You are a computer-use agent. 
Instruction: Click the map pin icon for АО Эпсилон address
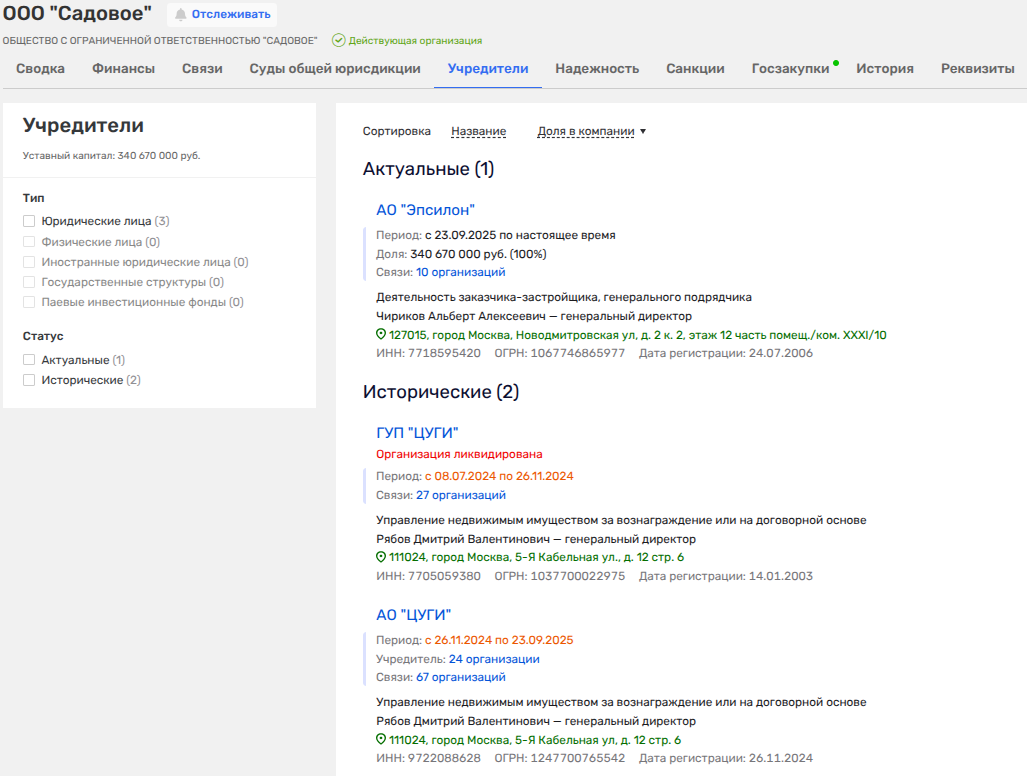pyautogui.click(x=381, y=335)
